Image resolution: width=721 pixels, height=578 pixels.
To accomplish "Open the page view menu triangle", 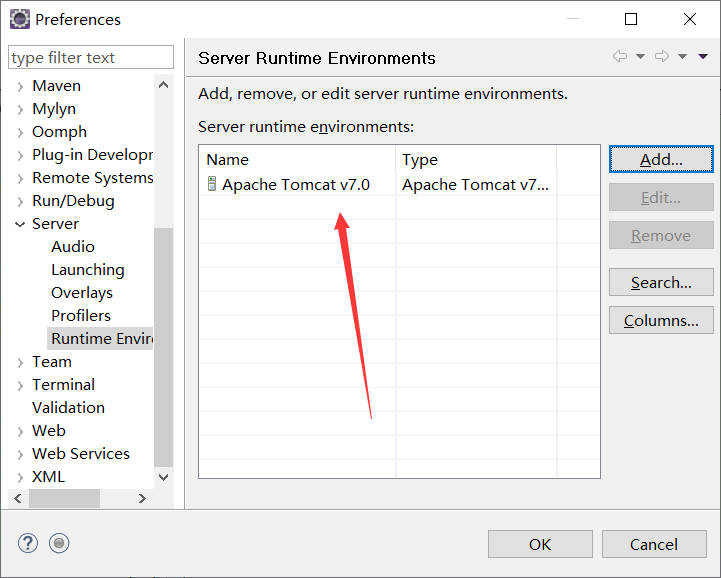I will point(703,57).
